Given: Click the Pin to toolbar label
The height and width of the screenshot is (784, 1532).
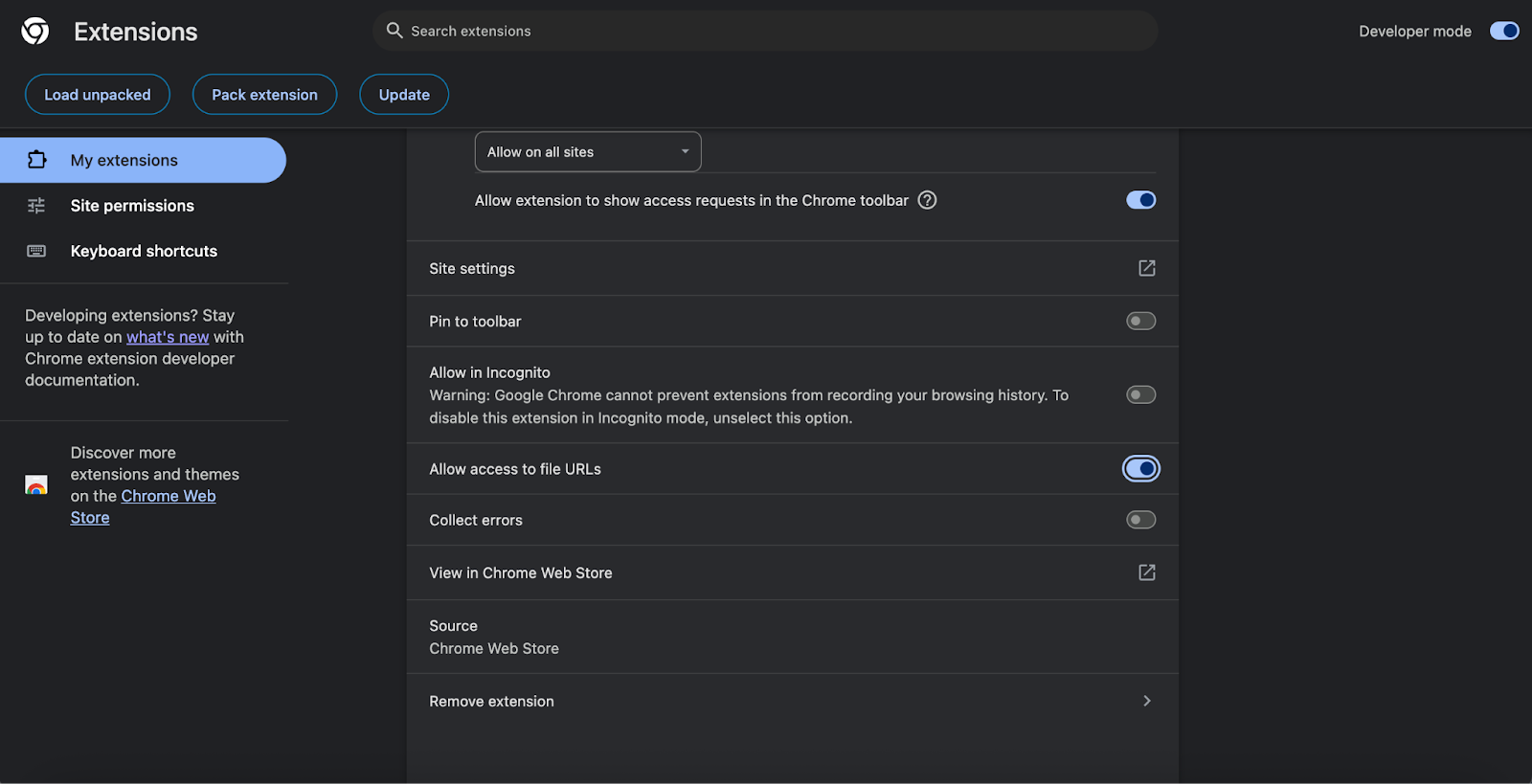Looking at the screenshot, I should 475,322.
